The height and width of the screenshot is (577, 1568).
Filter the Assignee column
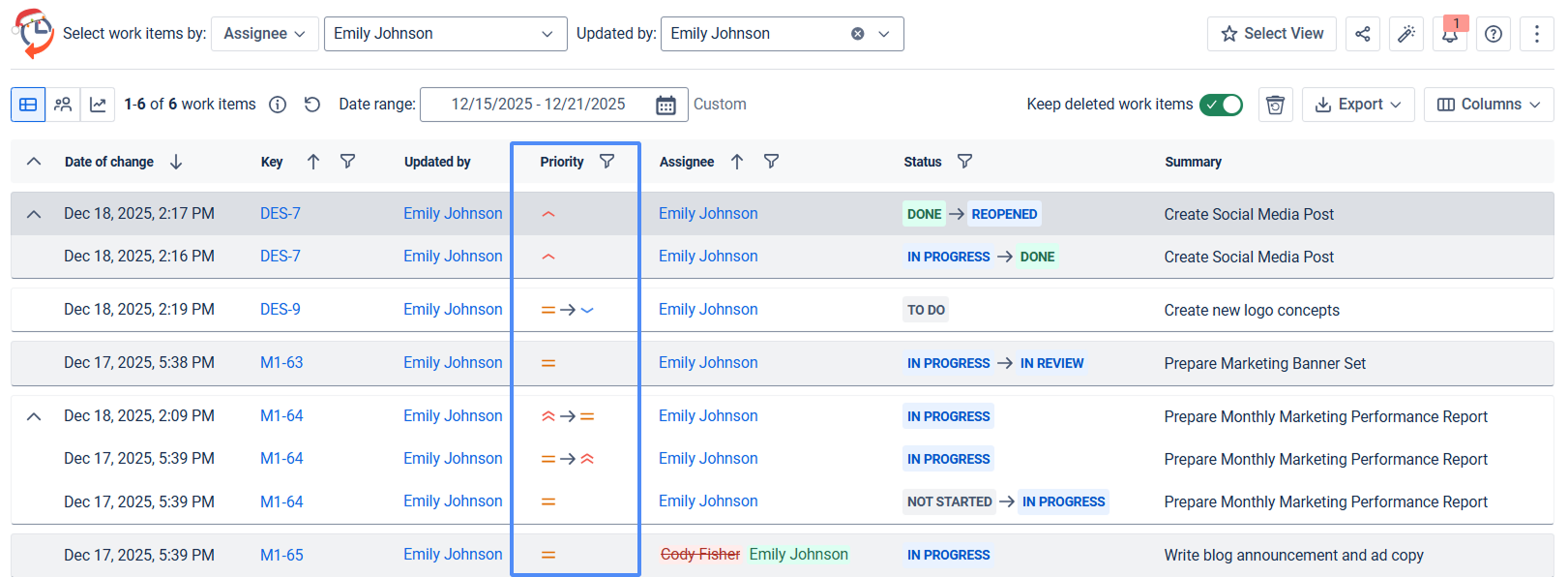pos(771,162)
